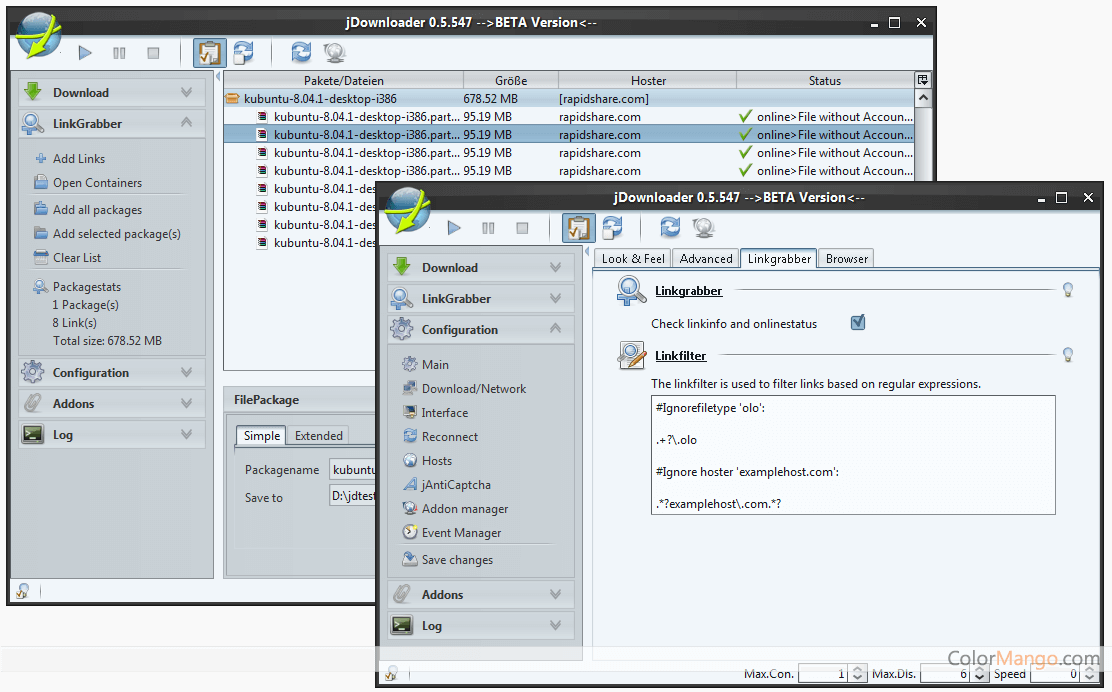Image resolution: width=1112 pixels, height=692 pixels.
Task: Switch to the Advanced tab
Action: (x=705, y=258)
